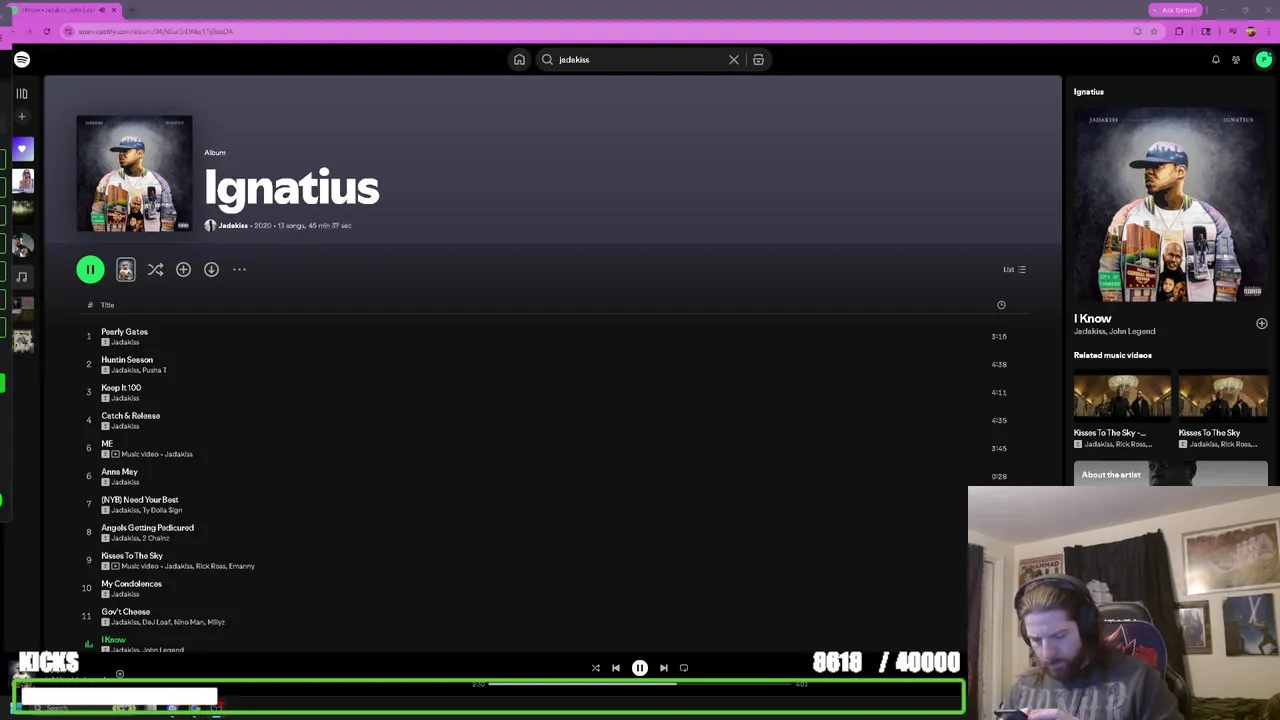Screen dimensions: 1280x720
Task: Click the Spotify search input field
Action: pyautogui.click(x=640, y=60)
